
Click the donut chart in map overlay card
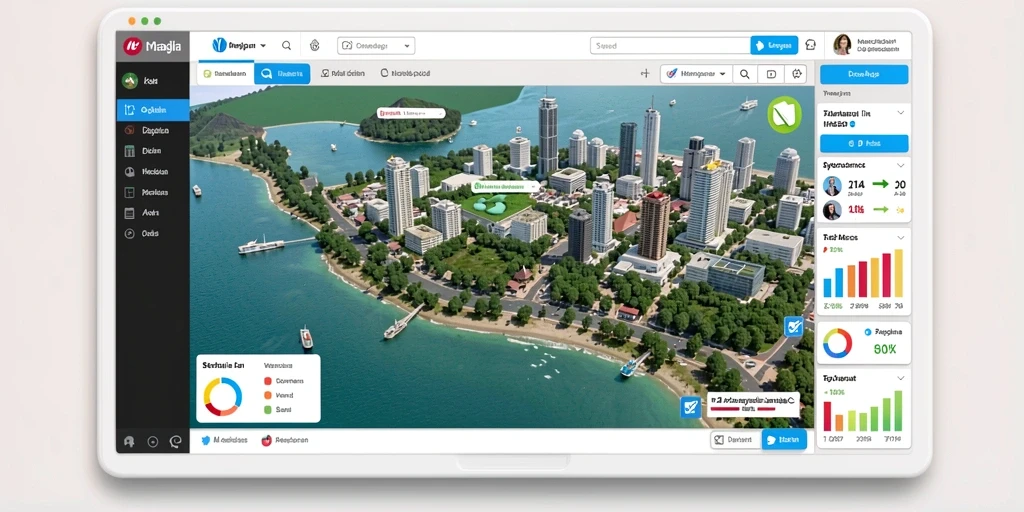[223, 396]
